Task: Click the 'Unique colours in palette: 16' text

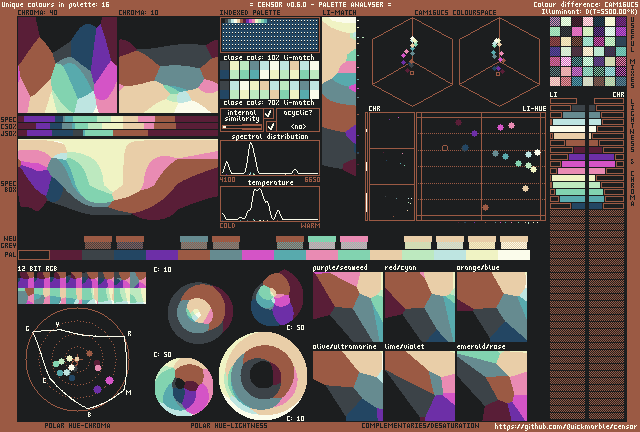Action: click(x=56, y=4)
